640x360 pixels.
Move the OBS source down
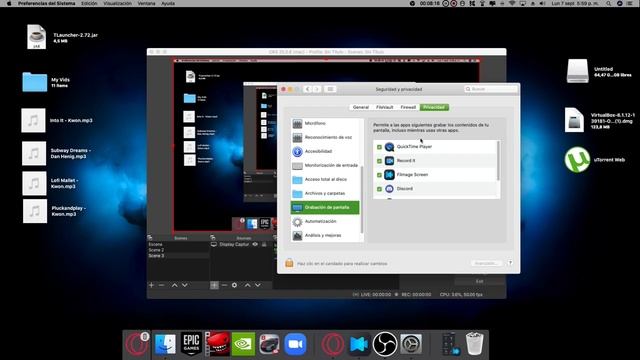[258, 285]
